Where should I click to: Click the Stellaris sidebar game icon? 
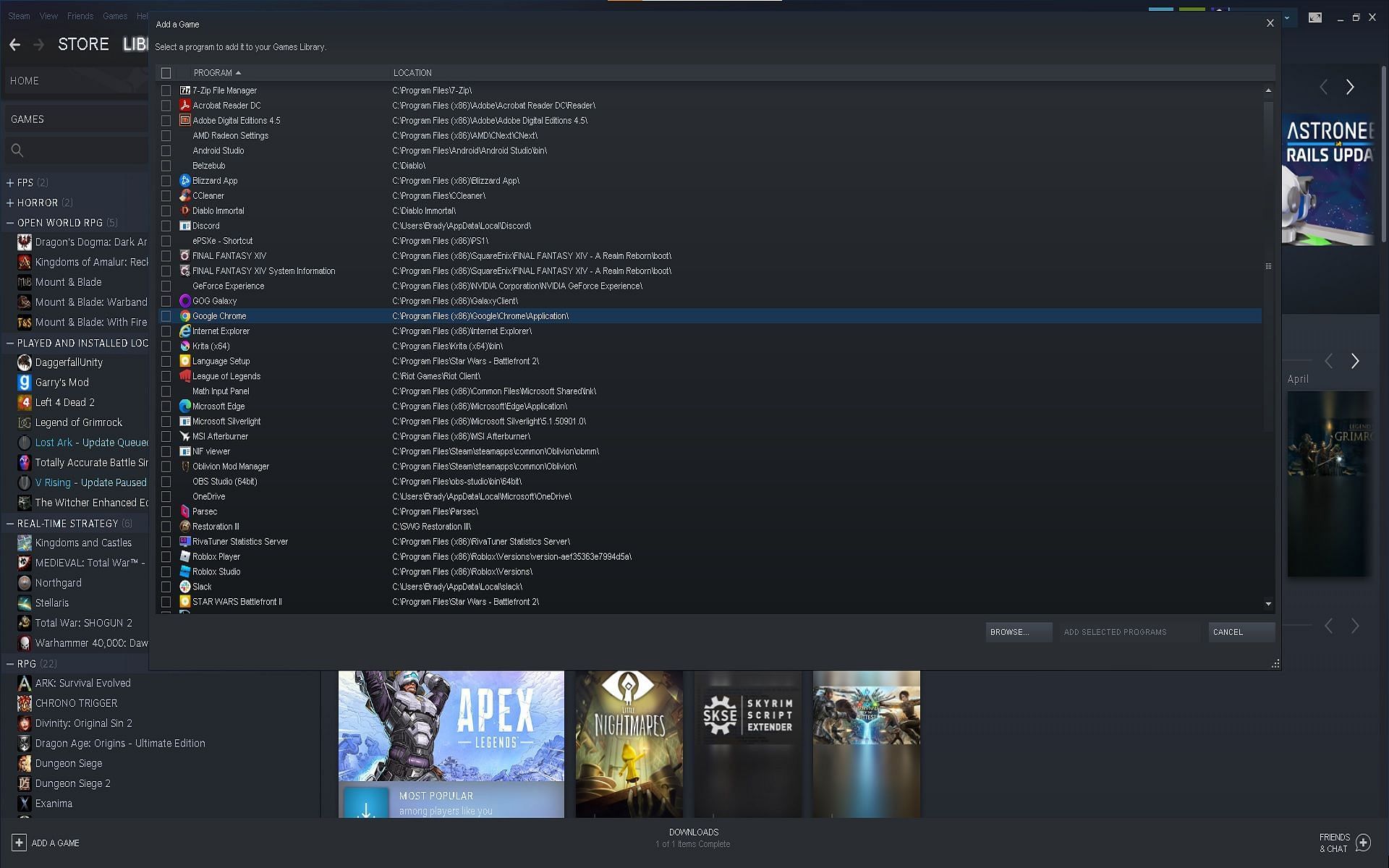(24, 603)
